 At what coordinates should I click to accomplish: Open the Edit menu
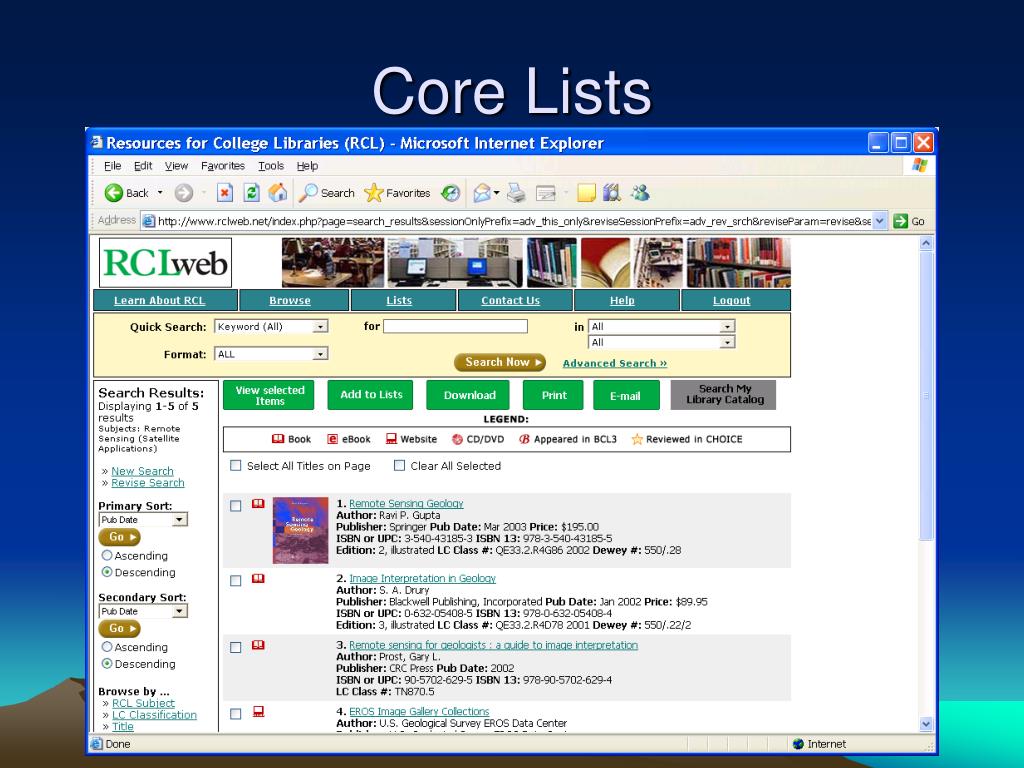(x=143, y=166)
